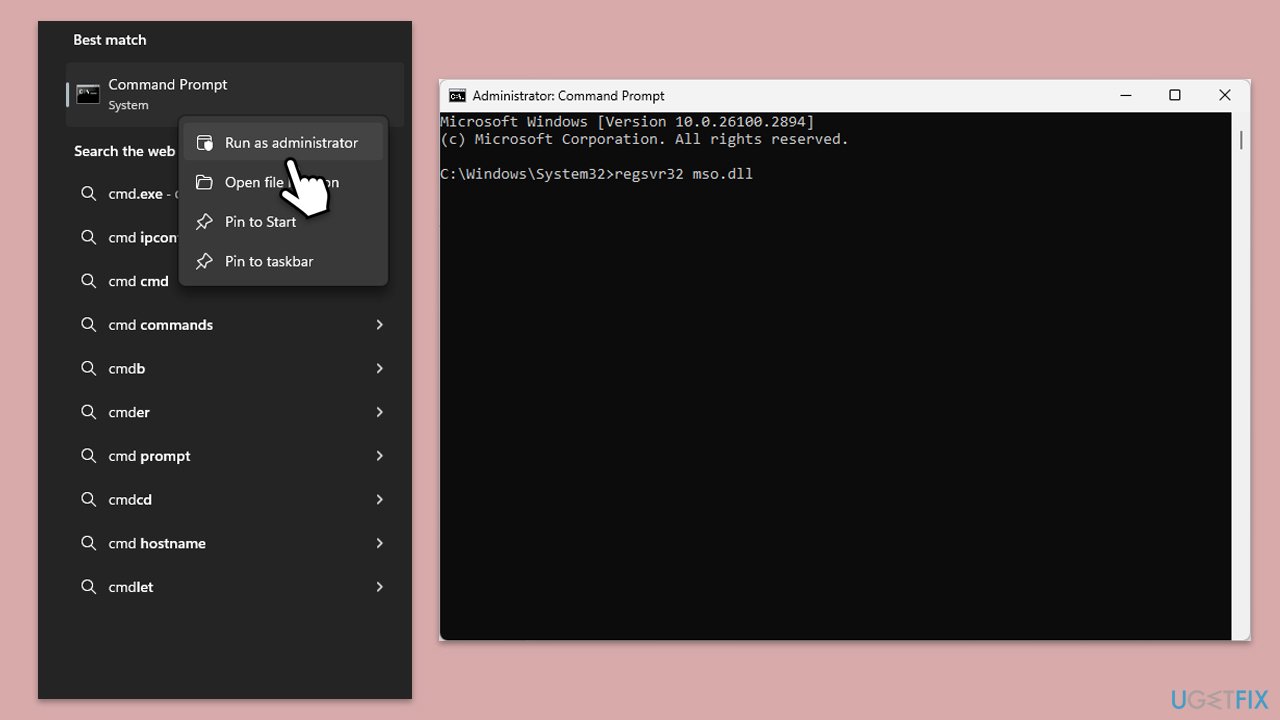Click the cmd cmd suggestion text
The height and width of the screenshot is (720, 1280).
(x=138, y=281)
